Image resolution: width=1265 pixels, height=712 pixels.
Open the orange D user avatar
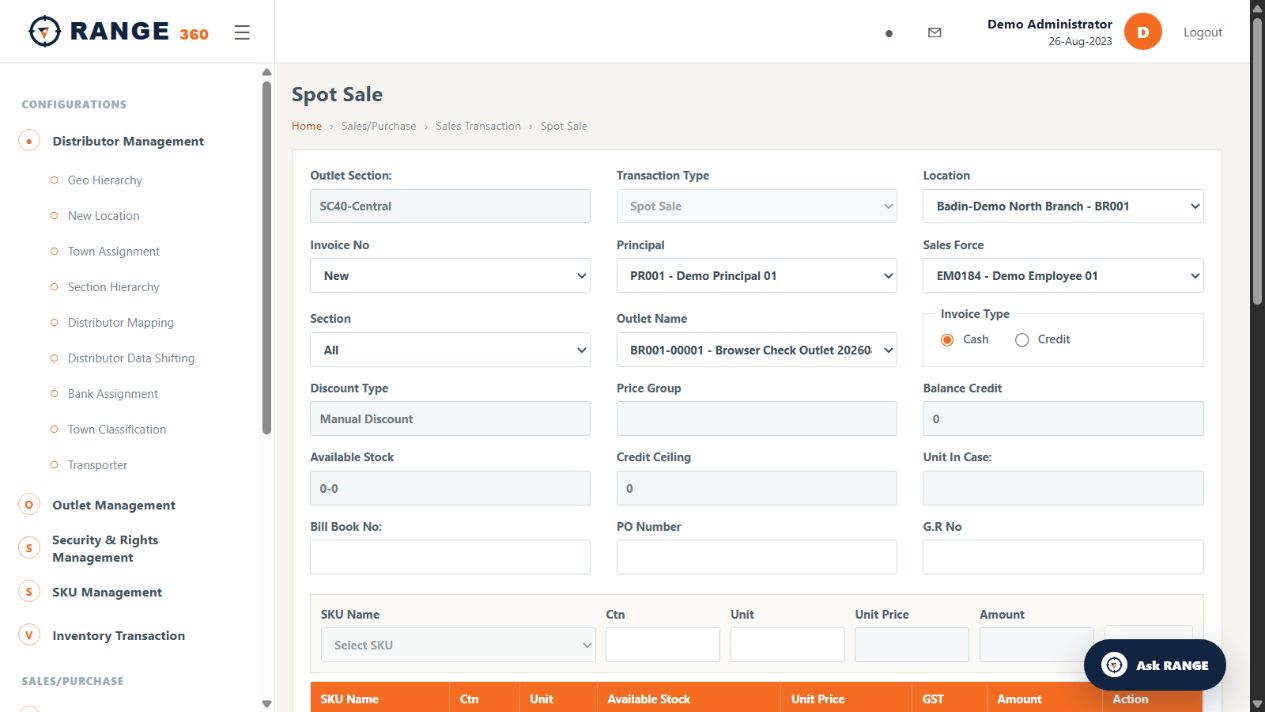tap(1143, 32)
